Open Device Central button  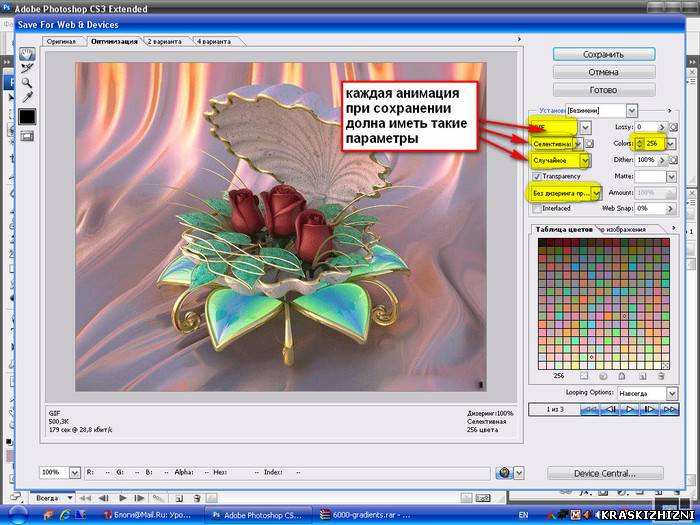pos(605,473)
